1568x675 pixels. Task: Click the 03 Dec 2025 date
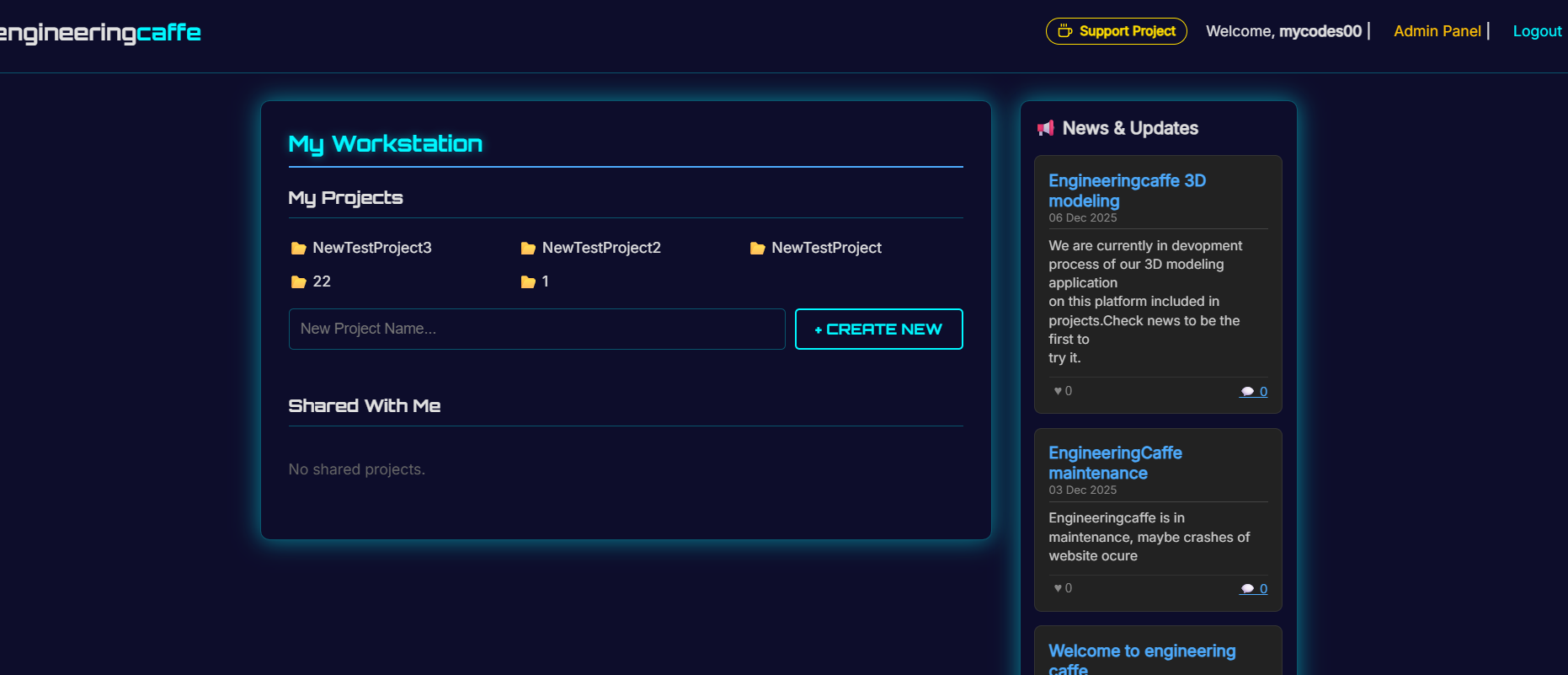coord(1082,490)
